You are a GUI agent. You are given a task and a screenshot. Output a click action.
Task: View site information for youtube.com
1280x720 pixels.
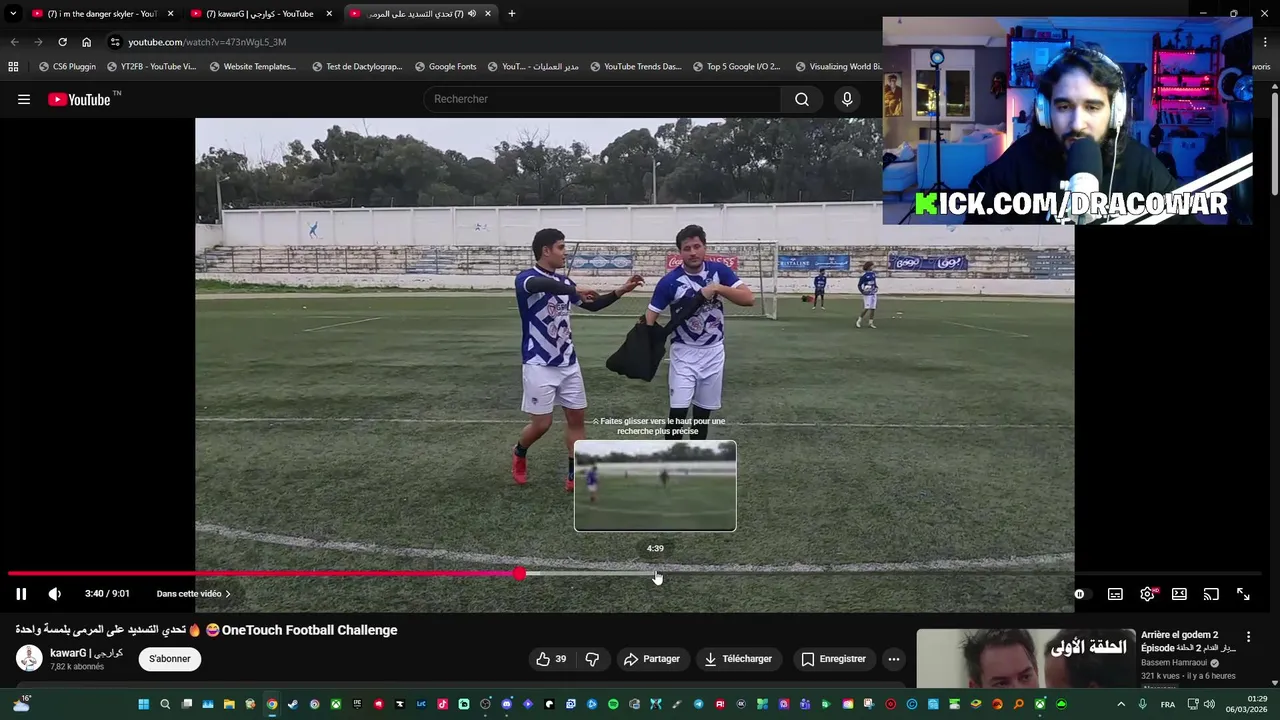tap(115, 42)
